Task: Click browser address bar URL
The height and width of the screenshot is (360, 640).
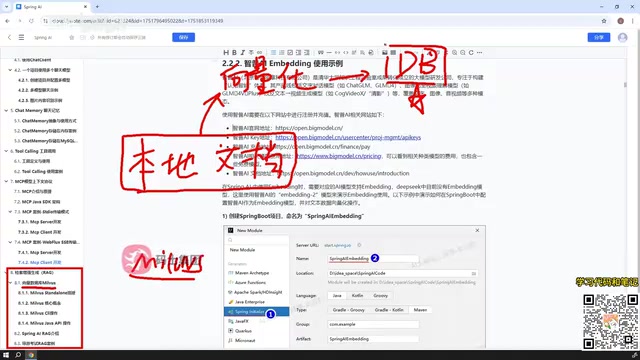Action: [x=137, y=21]
